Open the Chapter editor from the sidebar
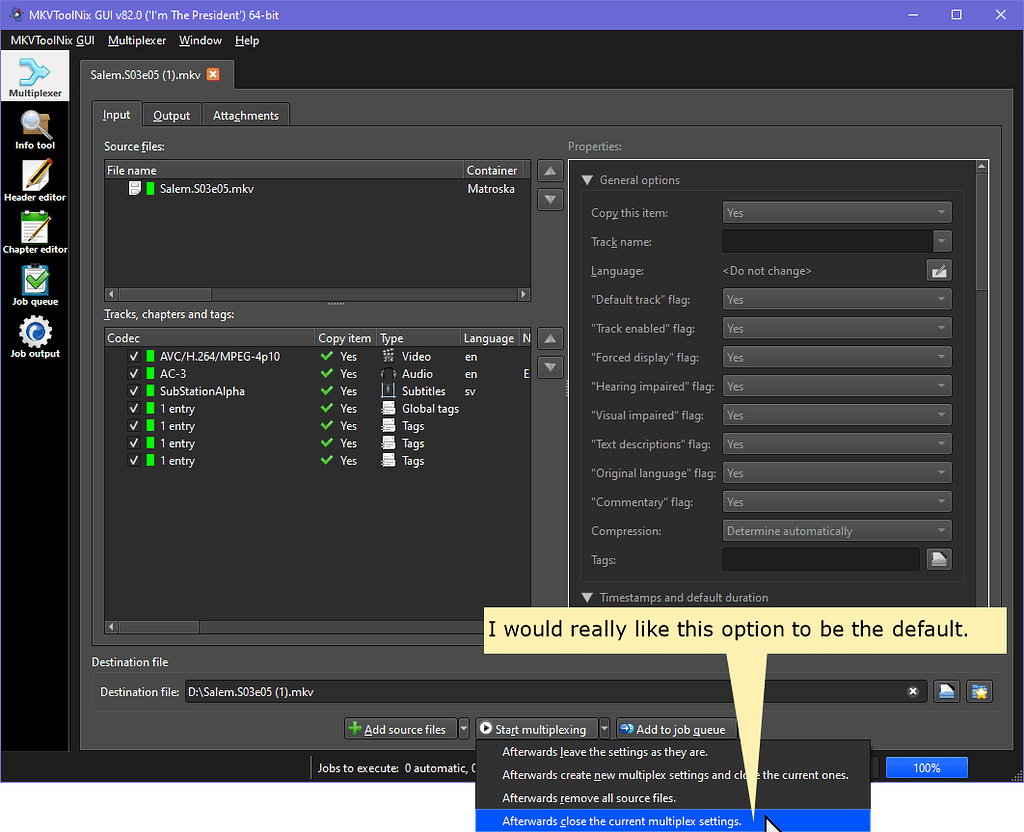The height and width of the screenshot is (832, 1024). click(x=35, y=232)
